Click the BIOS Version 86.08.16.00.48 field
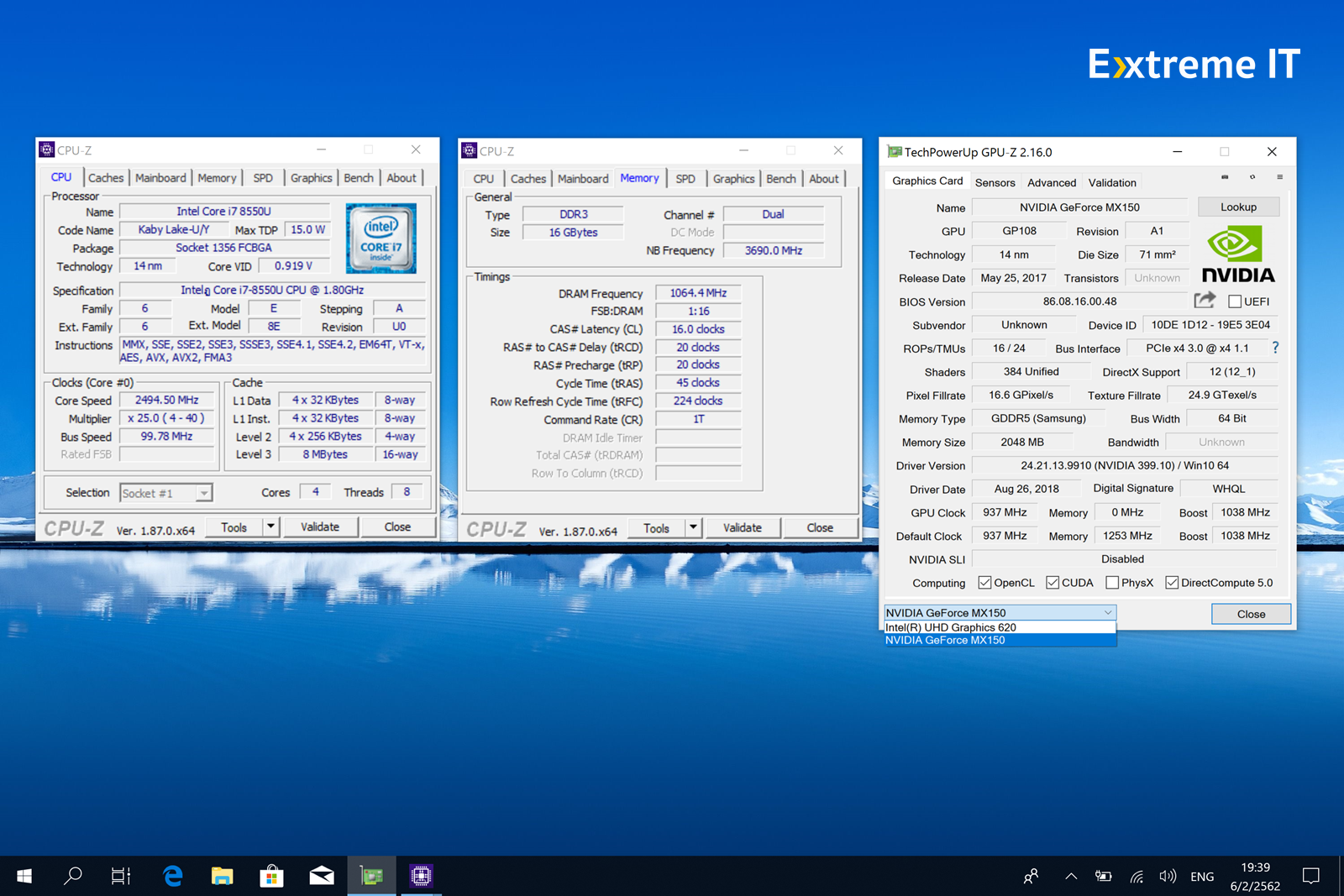 coord(1080,301)
